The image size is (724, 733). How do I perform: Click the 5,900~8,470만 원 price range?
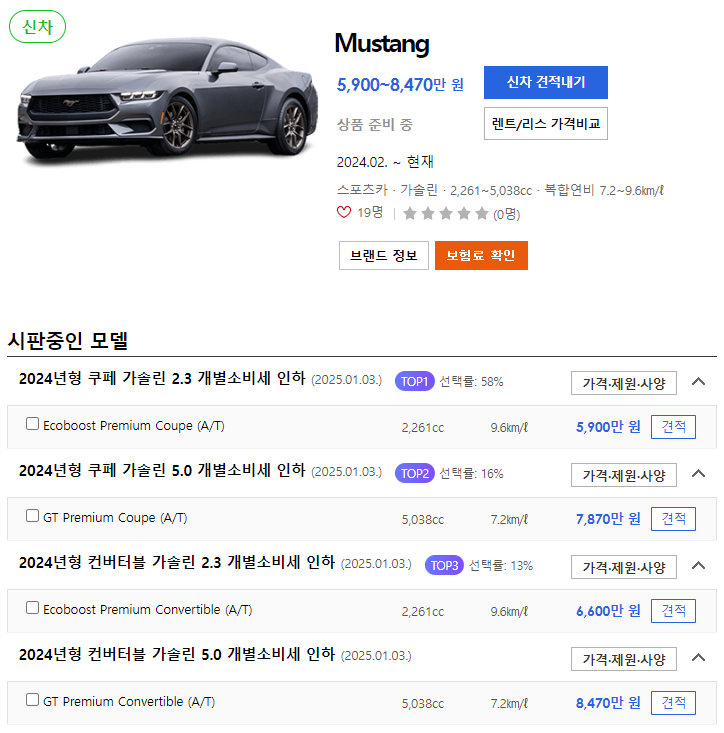point(400,85)
